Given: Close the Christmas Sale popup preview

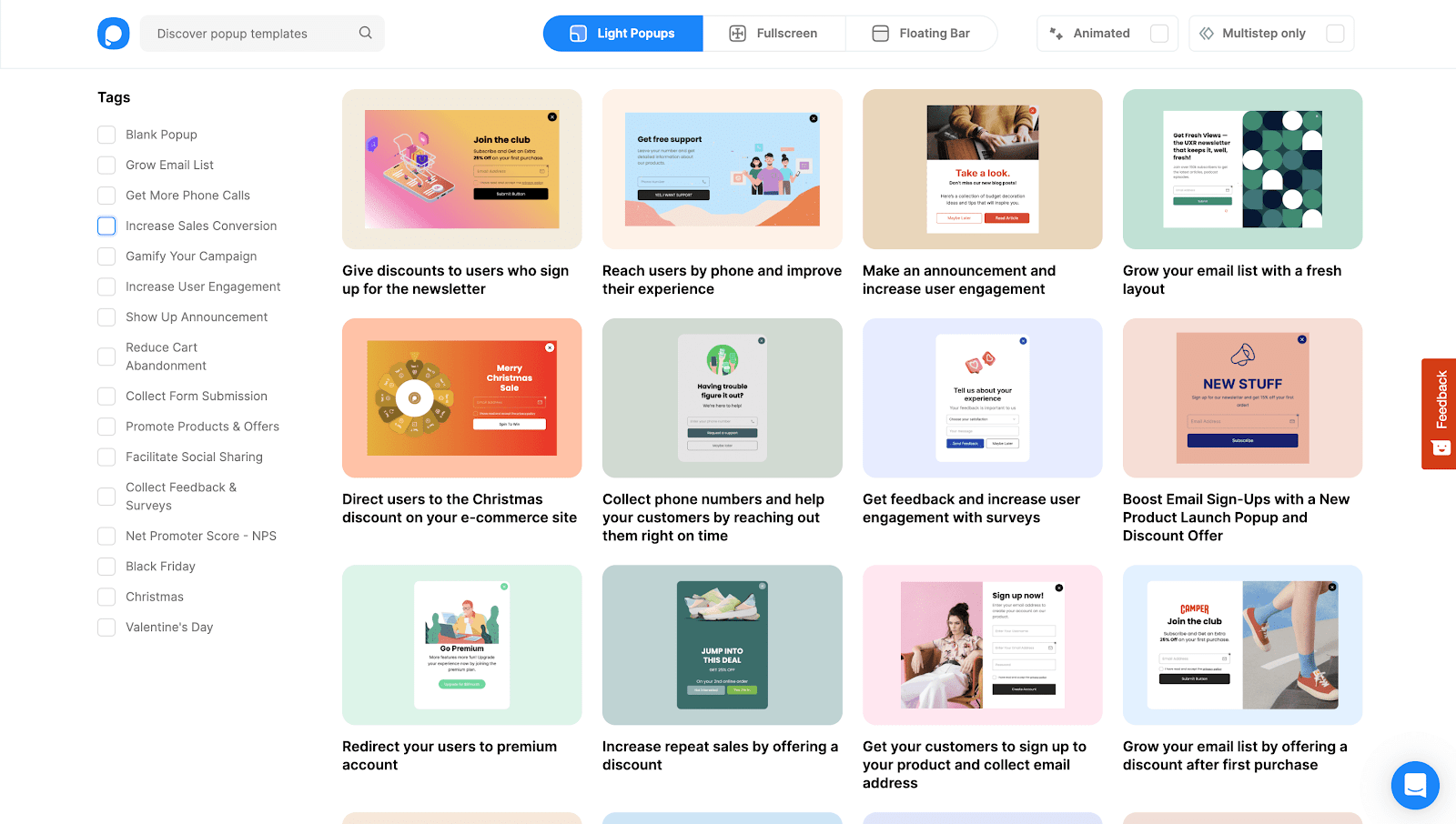Looking at the screenshot, I should click(x=550, y=347).
